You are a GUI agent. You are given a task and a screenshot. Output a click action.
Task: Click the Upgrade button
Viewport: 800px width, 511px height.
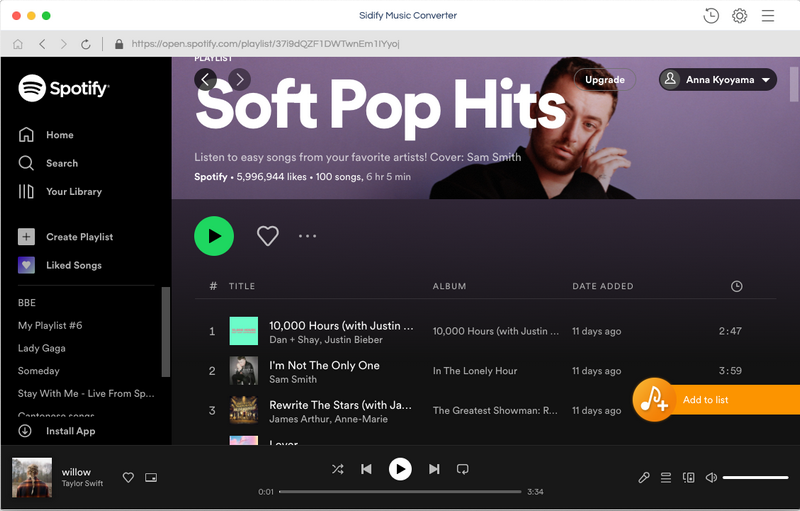point(605,80)
